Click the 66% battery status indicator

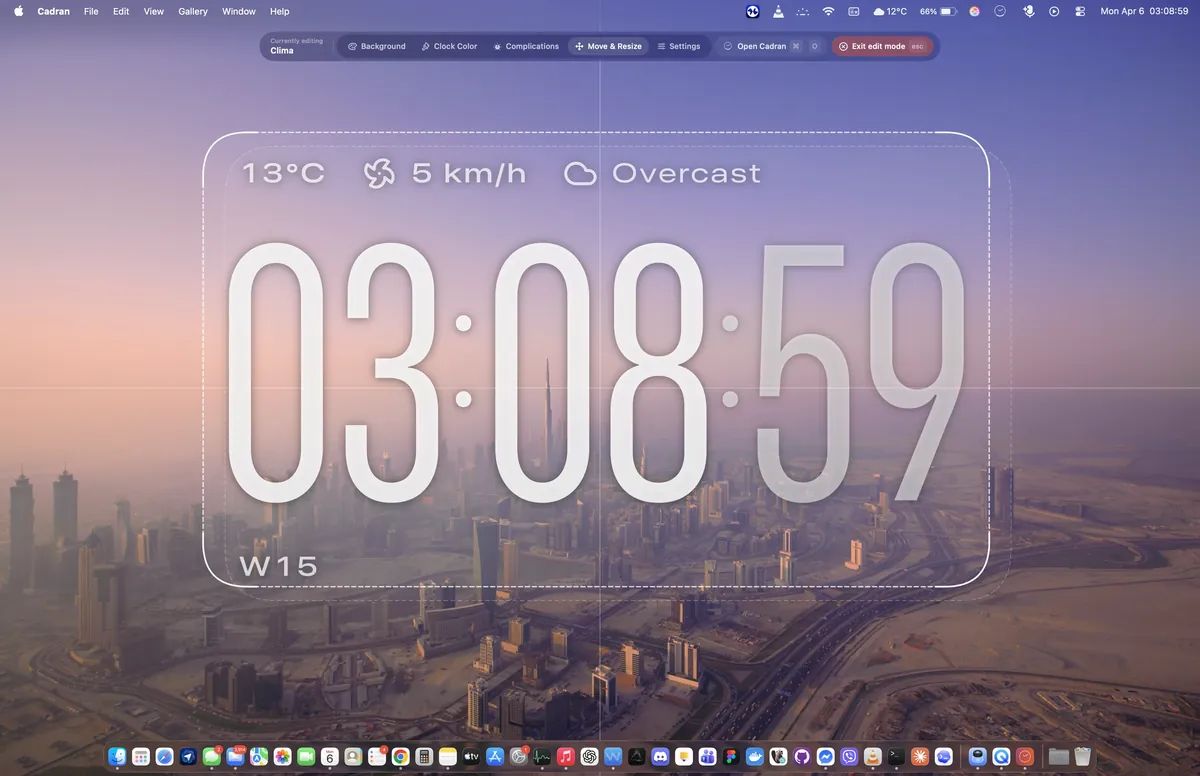click(x=938, y=11)
